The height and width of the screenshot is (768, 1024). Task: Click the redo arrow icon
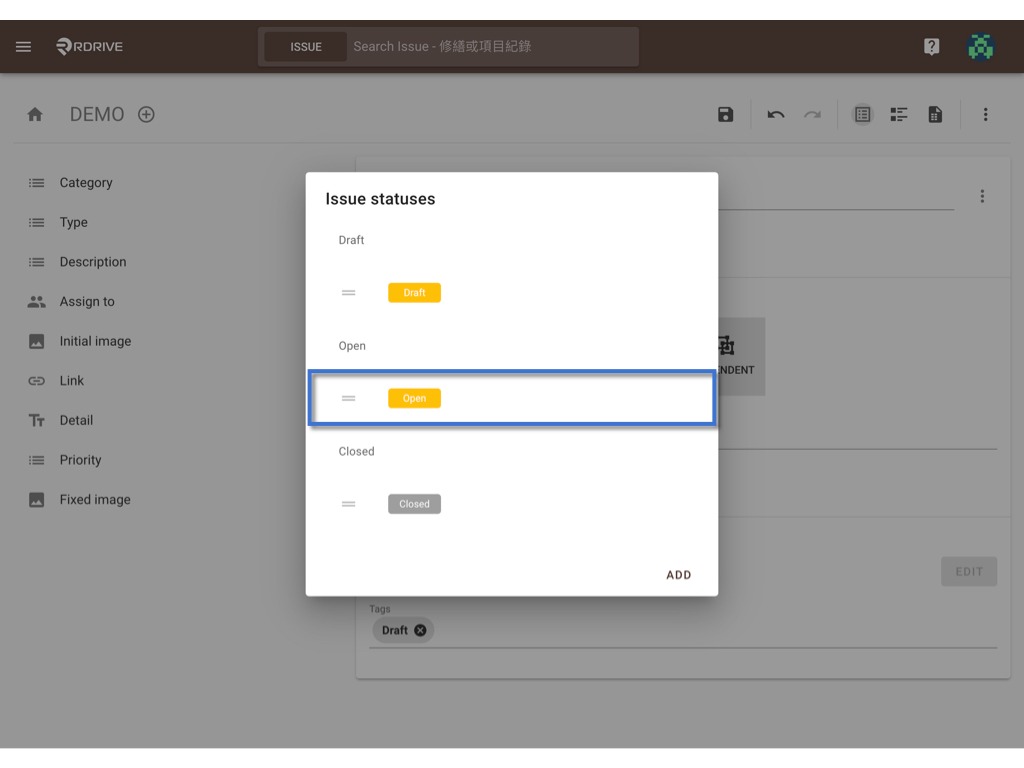[812, 114]
